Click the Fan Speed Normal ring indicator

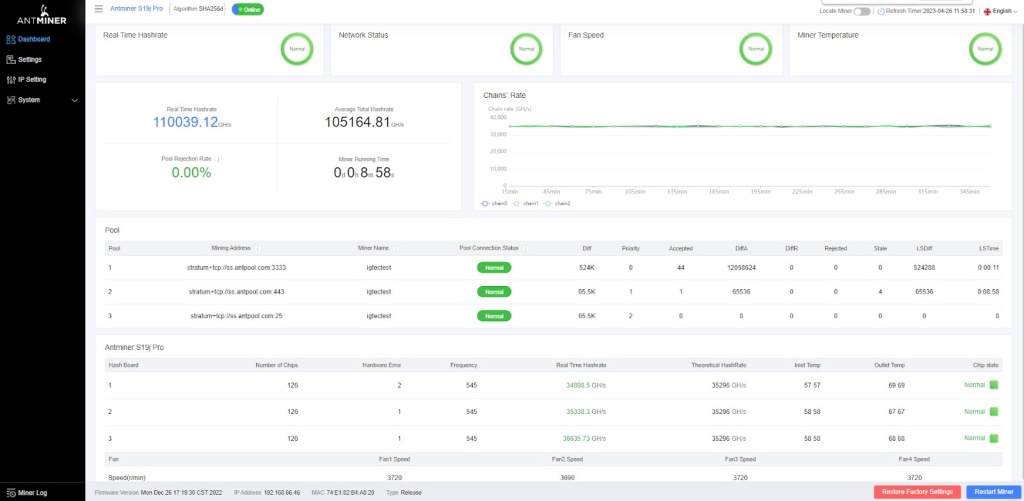756,49
